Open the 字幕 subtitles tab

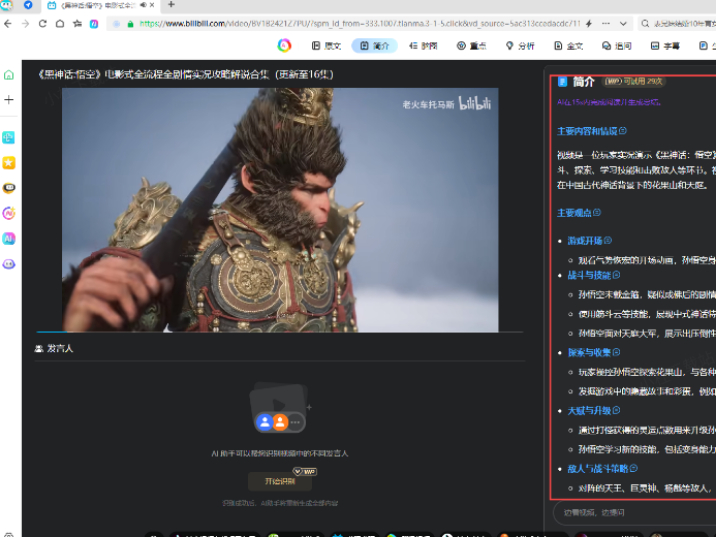665,46
